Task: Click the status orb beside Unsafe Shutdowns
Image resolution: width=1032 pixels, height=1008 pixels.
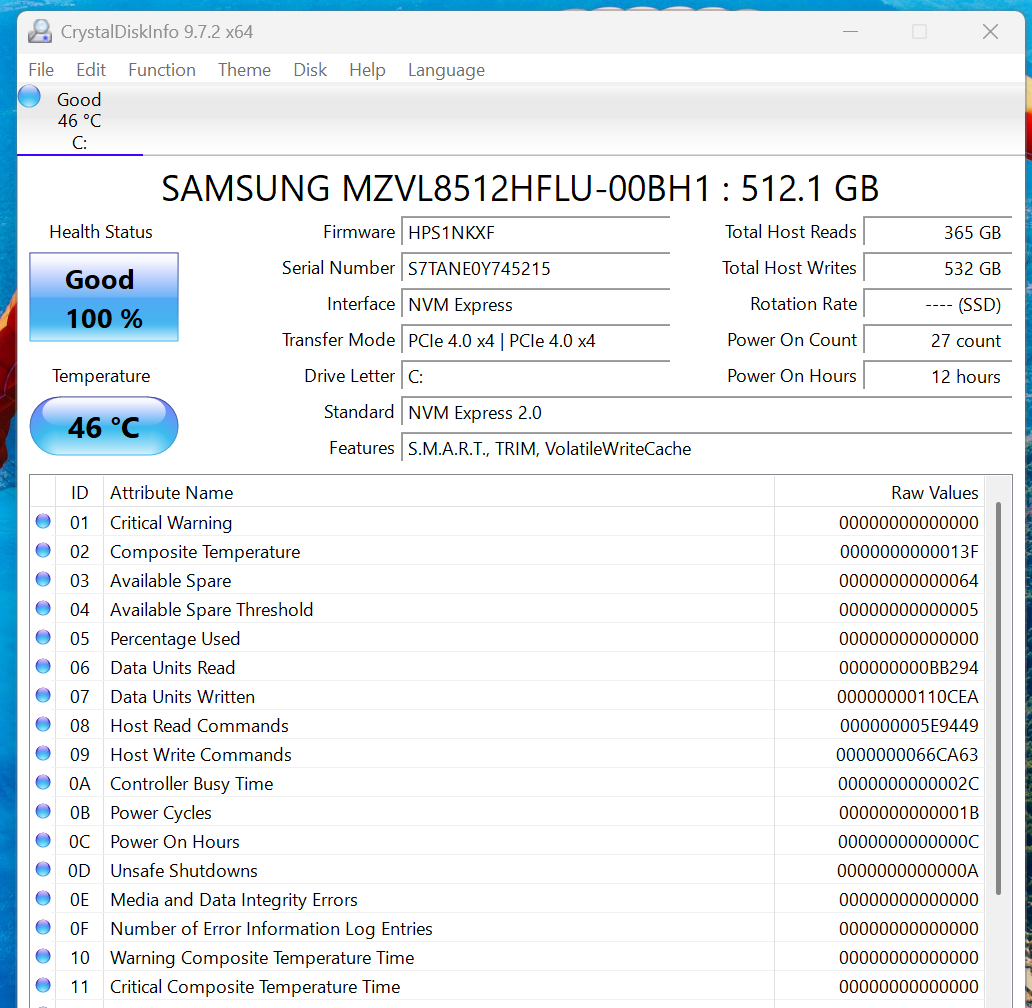Action: click(x=43, y=870)
